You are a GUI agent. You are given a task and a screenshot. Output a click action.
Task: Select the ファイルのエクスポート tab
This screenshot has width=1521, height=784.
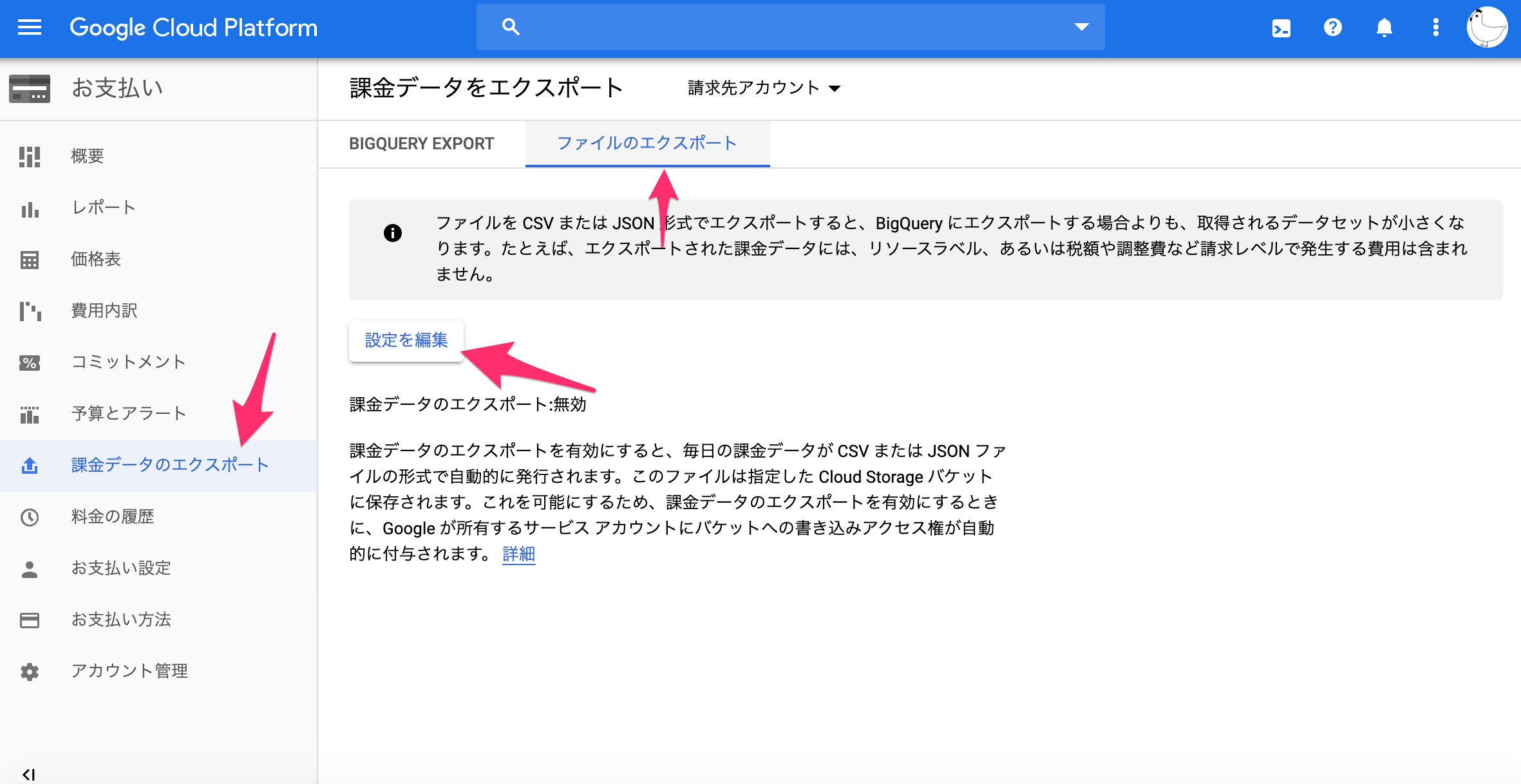(647, 144)
